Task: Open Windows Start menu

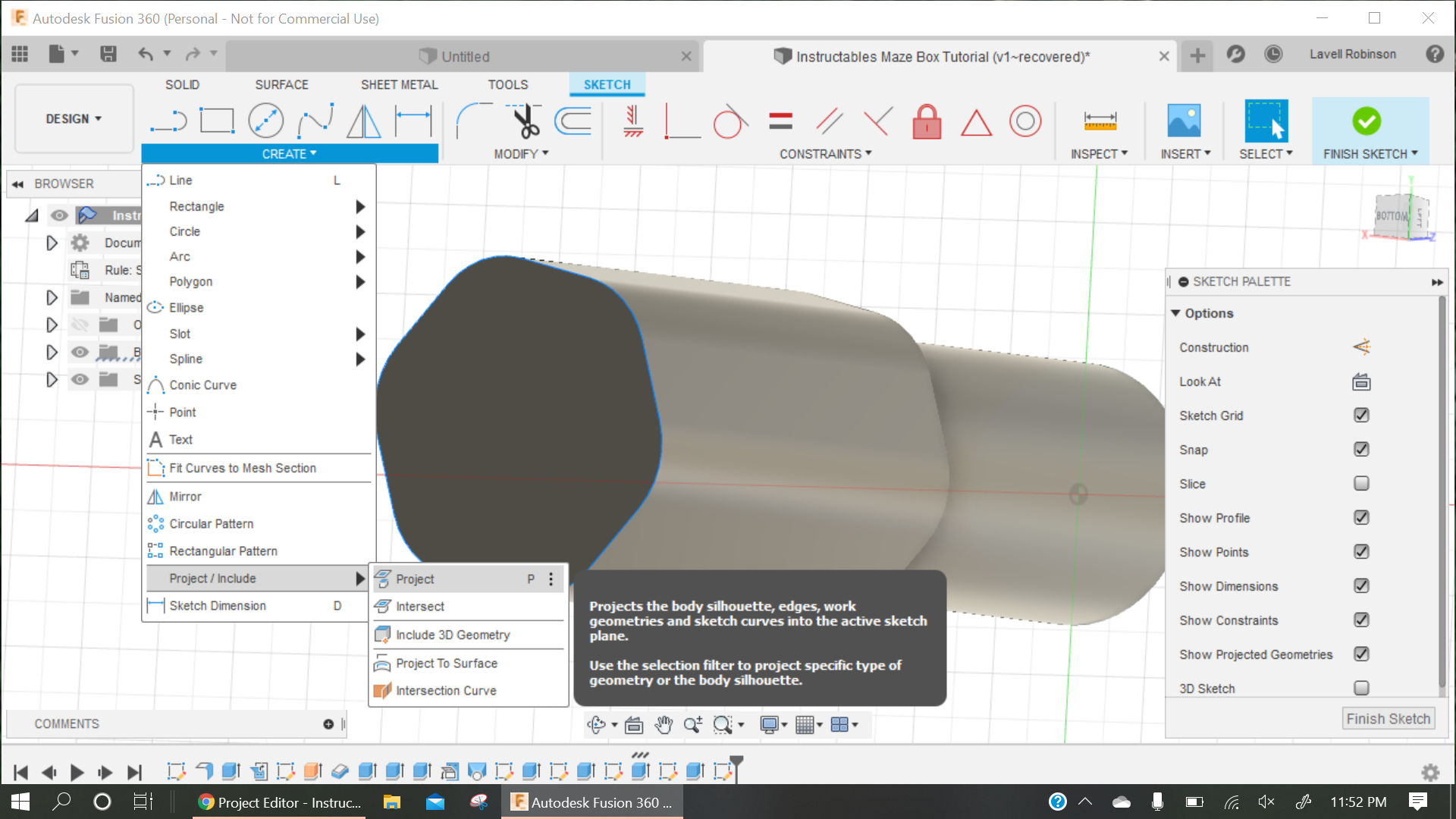Action: [20, 802]
